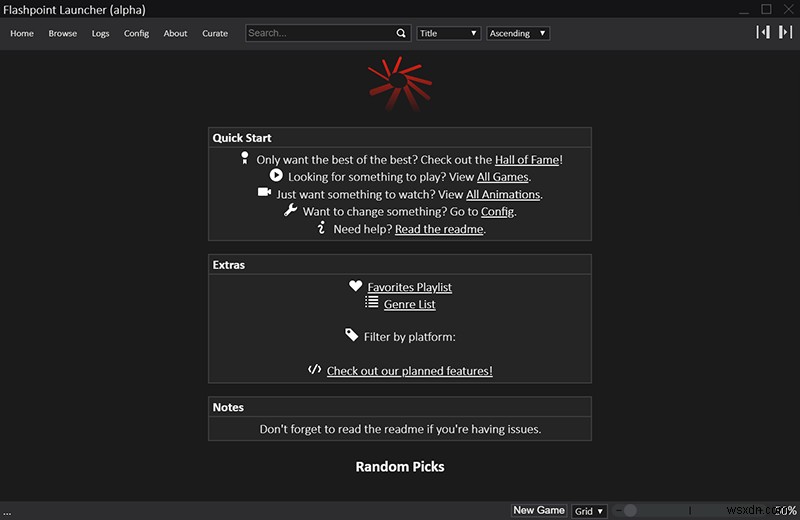
Task: Click into the Search input field
Action: coord(320,33)
